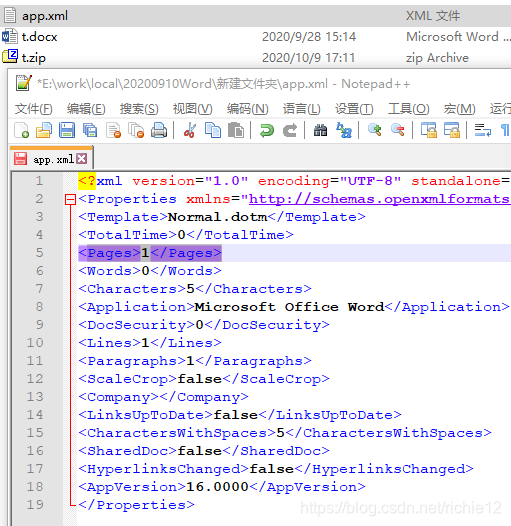Click the ScaleCrop false line
This screenshot has height=526, width=511.
point(204,379)
